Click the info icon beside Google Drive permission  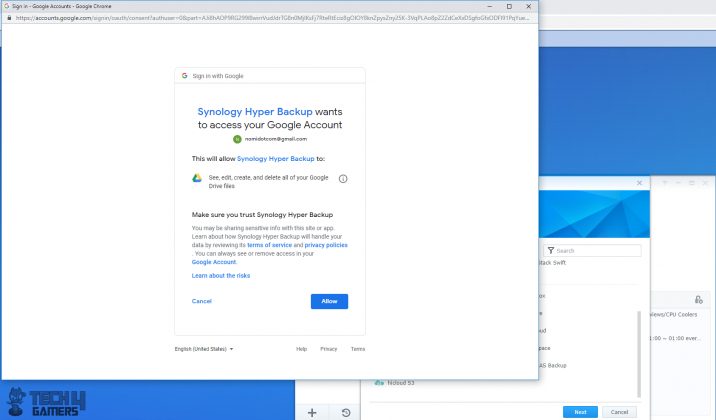coord(343,179)
